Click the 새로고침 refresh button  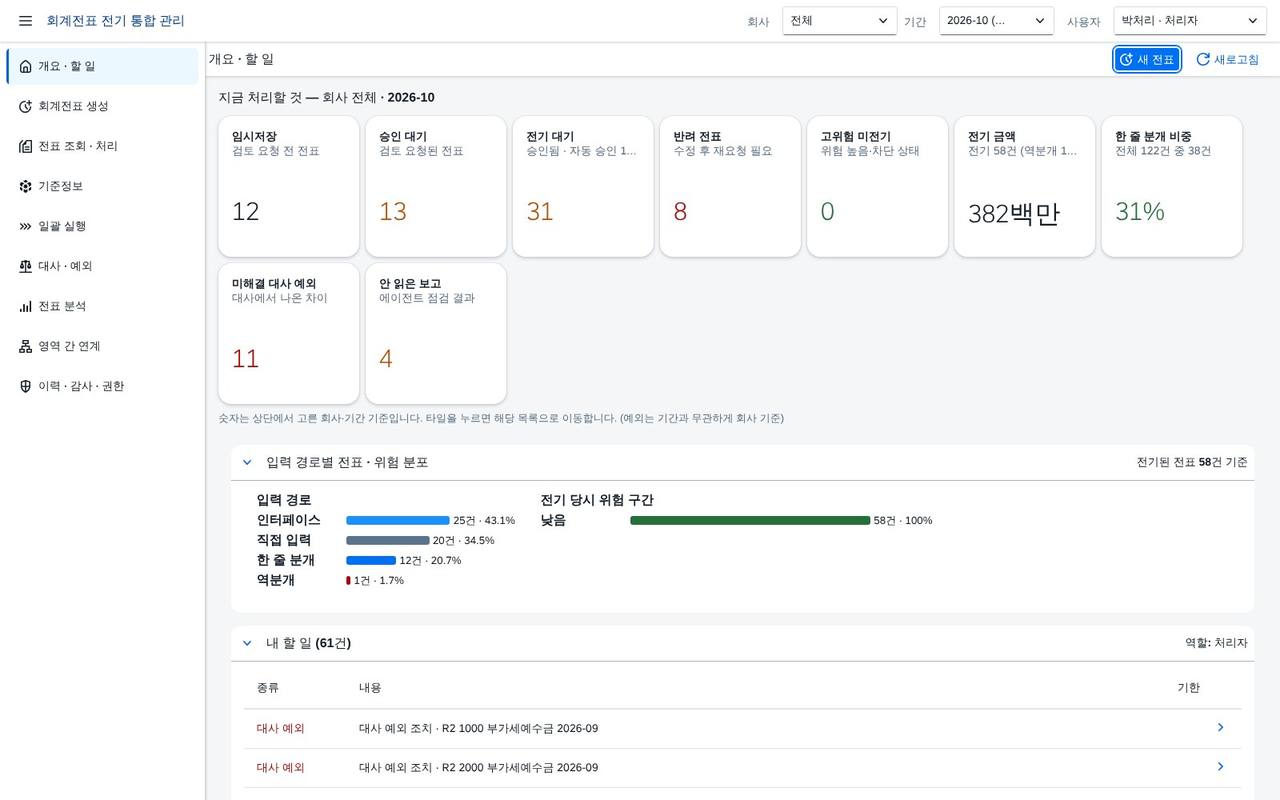click(x=1227, y=60)
